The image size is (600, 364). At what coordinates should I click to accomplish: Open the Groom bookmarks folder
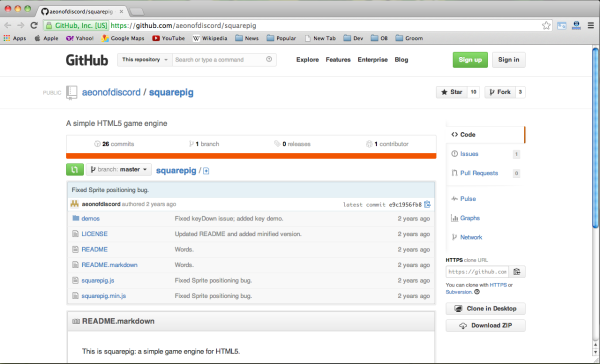click(x=409, y=38)
